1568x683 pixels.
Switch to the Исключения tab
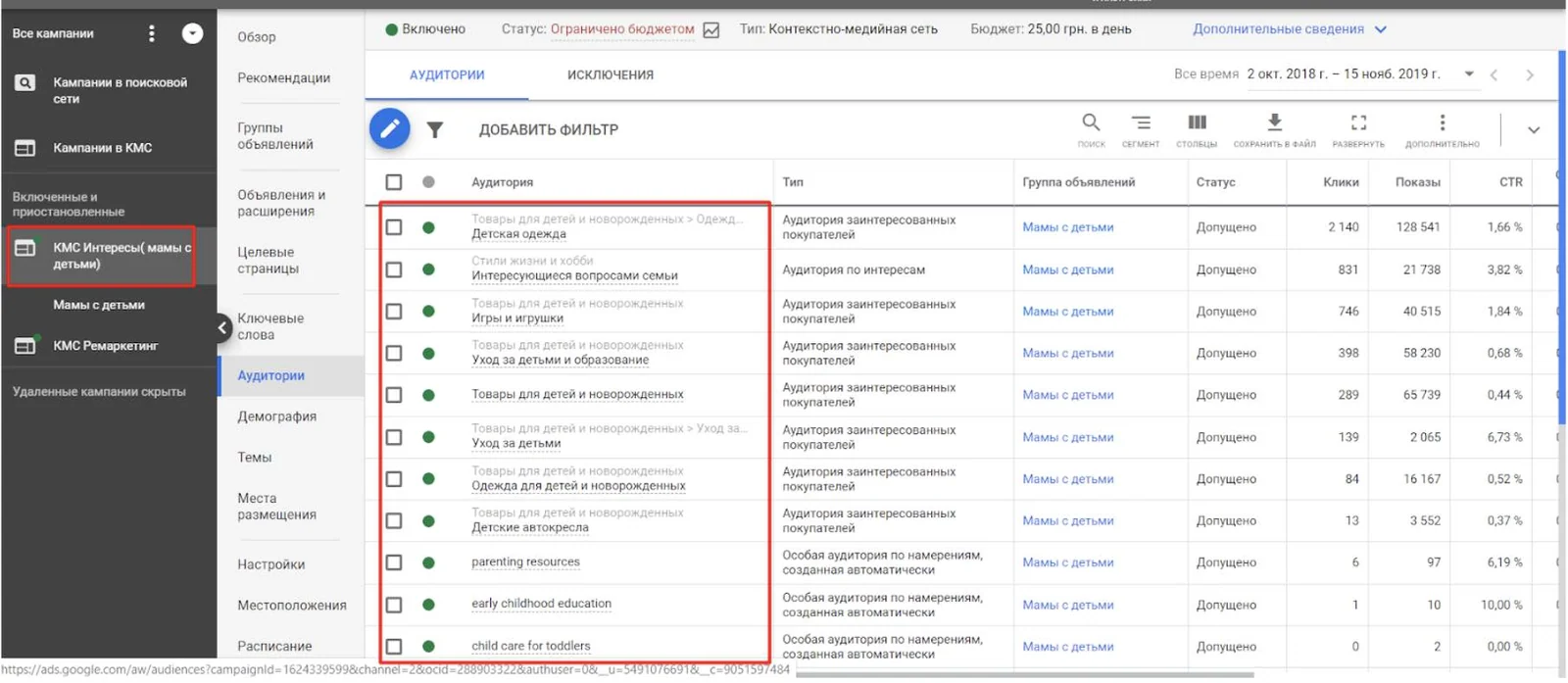[x=611, y=75]
